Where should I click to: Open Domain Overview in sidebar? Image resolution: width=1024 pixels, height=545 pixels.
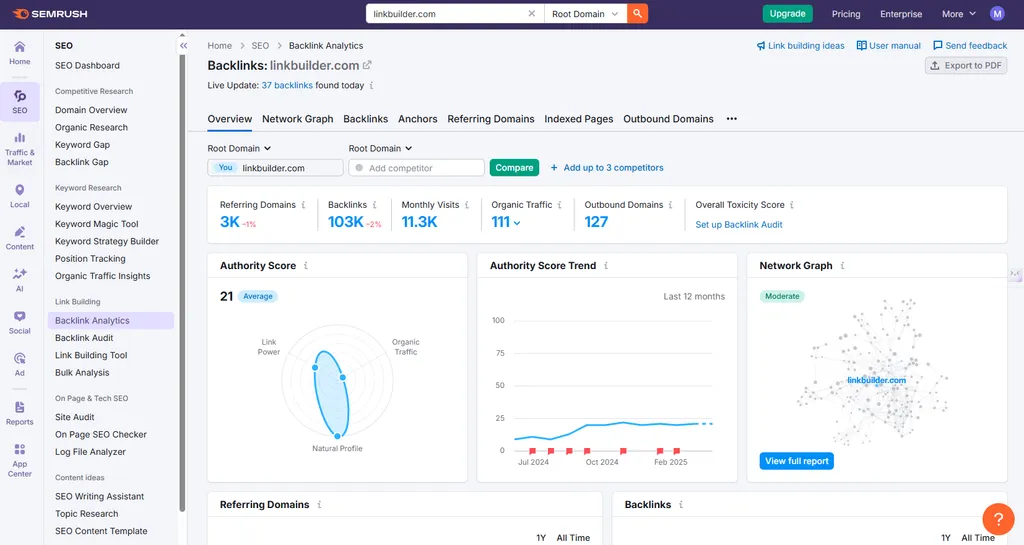[91, 110]
